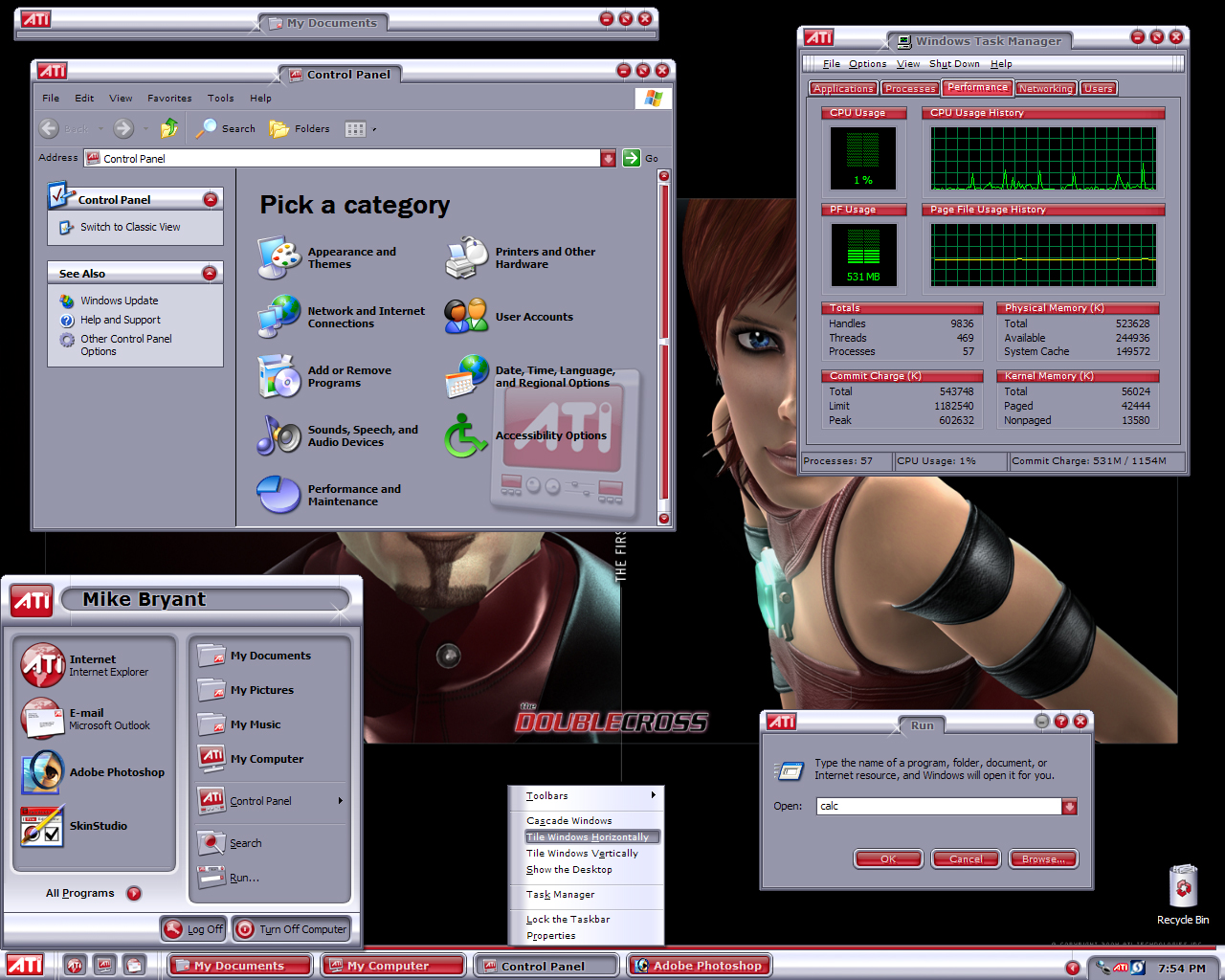Expand the Views dropdown arrow in Control Panel
This screenshot has height=980, width=1225.
[374, 129]
